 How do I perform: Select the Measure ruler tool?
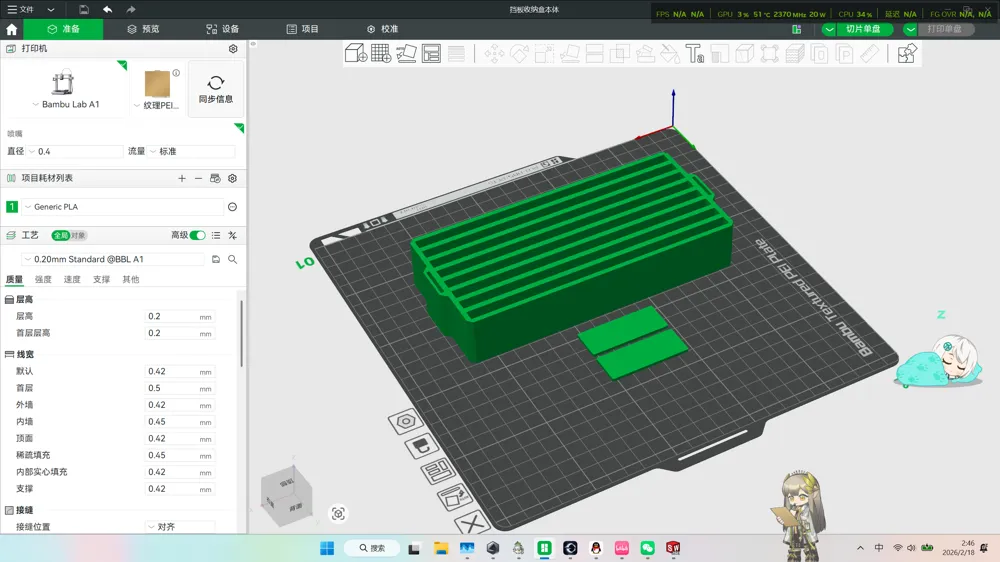point(870,54)
